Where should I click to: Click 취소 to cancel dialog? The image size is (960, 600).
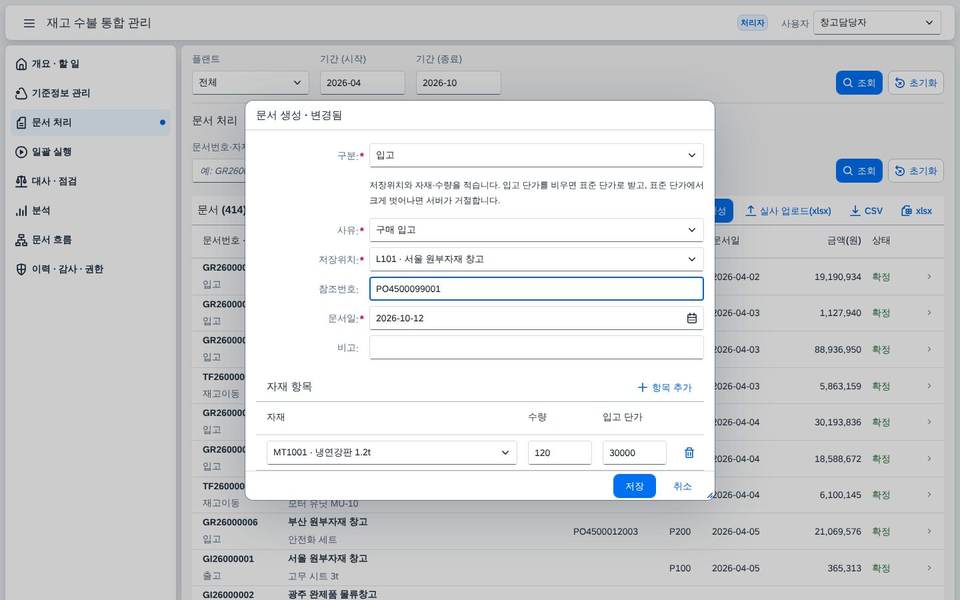pyautogui.click(x=682, y=486)
